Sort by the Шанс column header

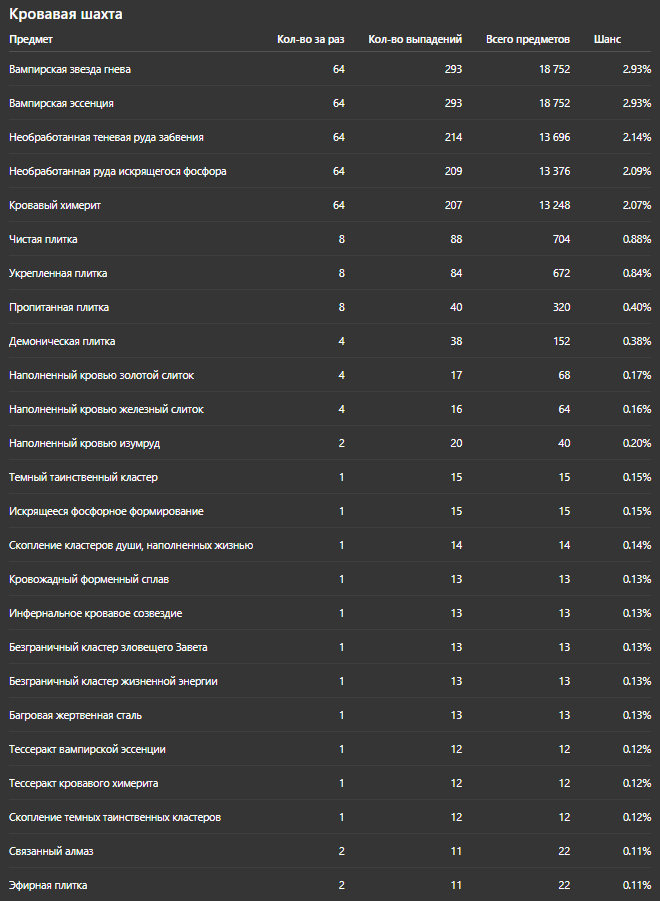pos(607,40)
